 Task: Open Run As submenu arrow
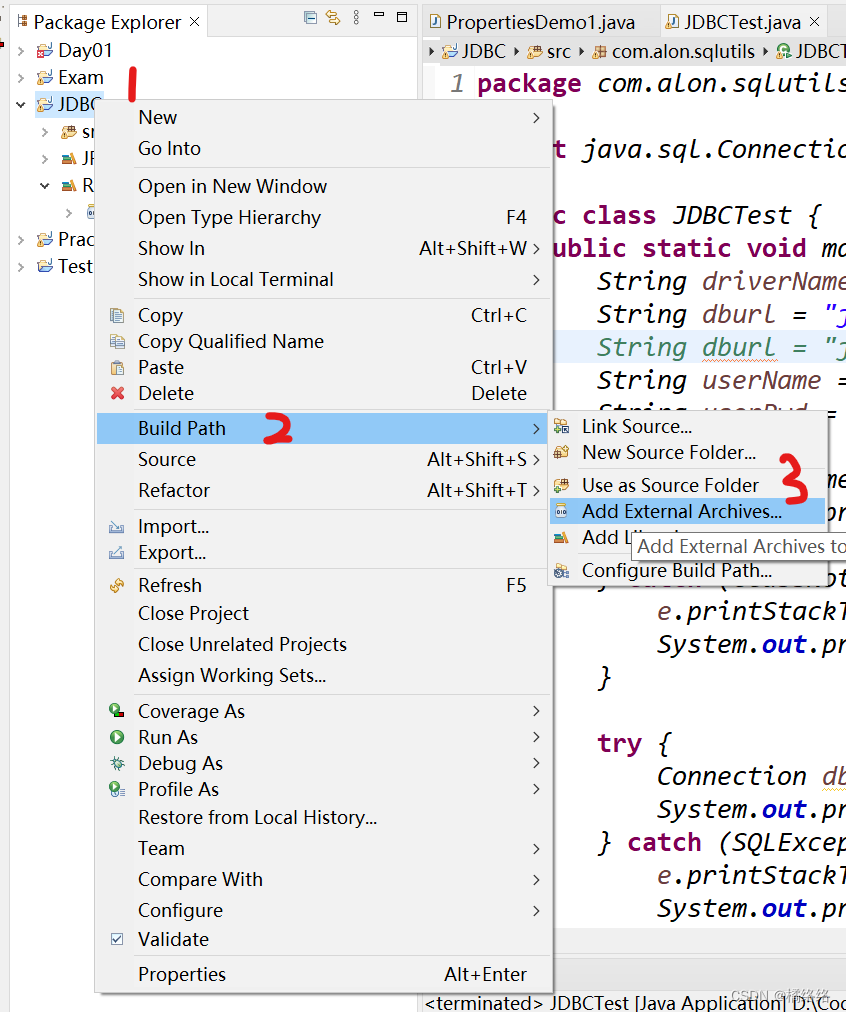point(536,737)
